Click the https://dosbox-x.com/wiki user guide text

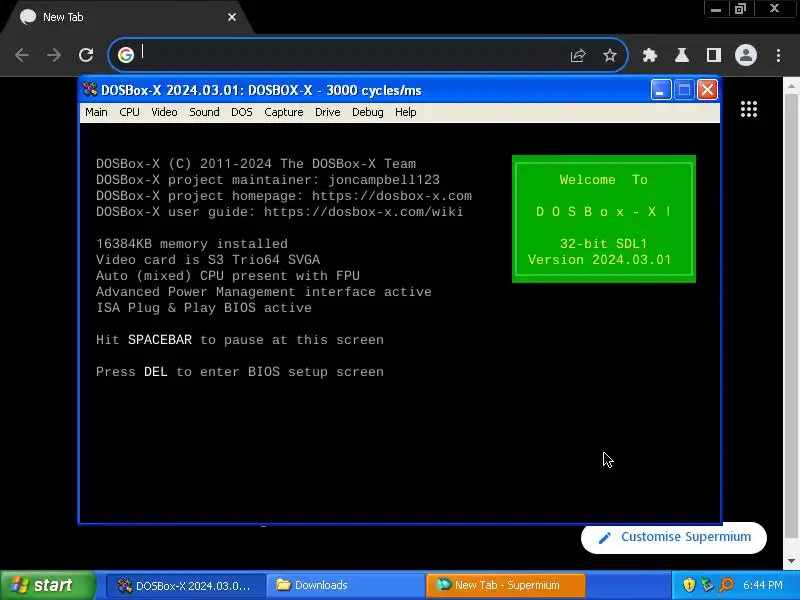click(x=363, y=212)
